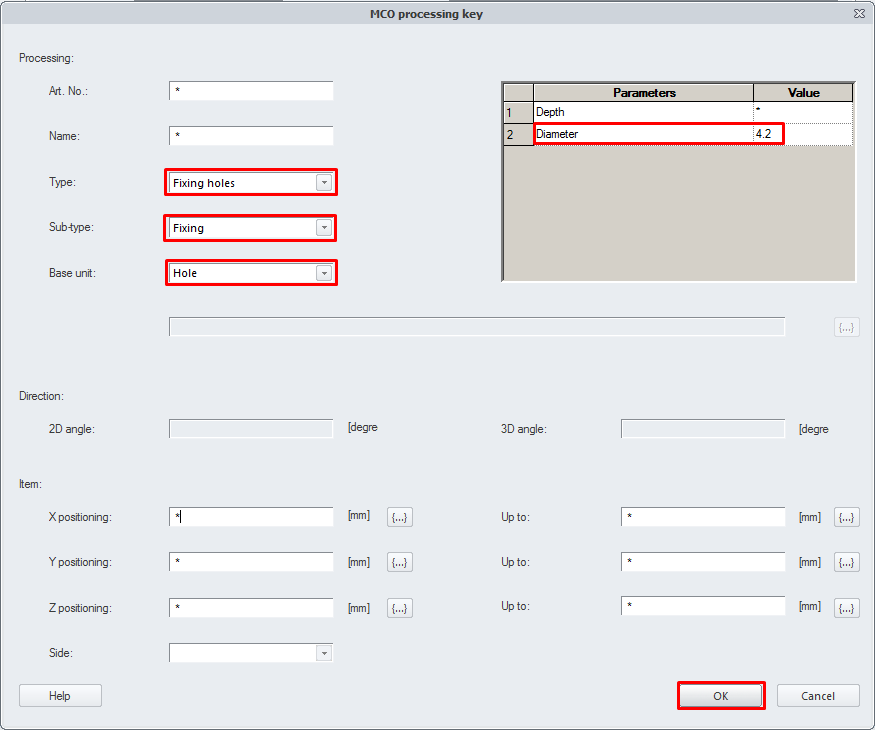
Task: Cancel the processing key dialog
Action: click(818, 696)
